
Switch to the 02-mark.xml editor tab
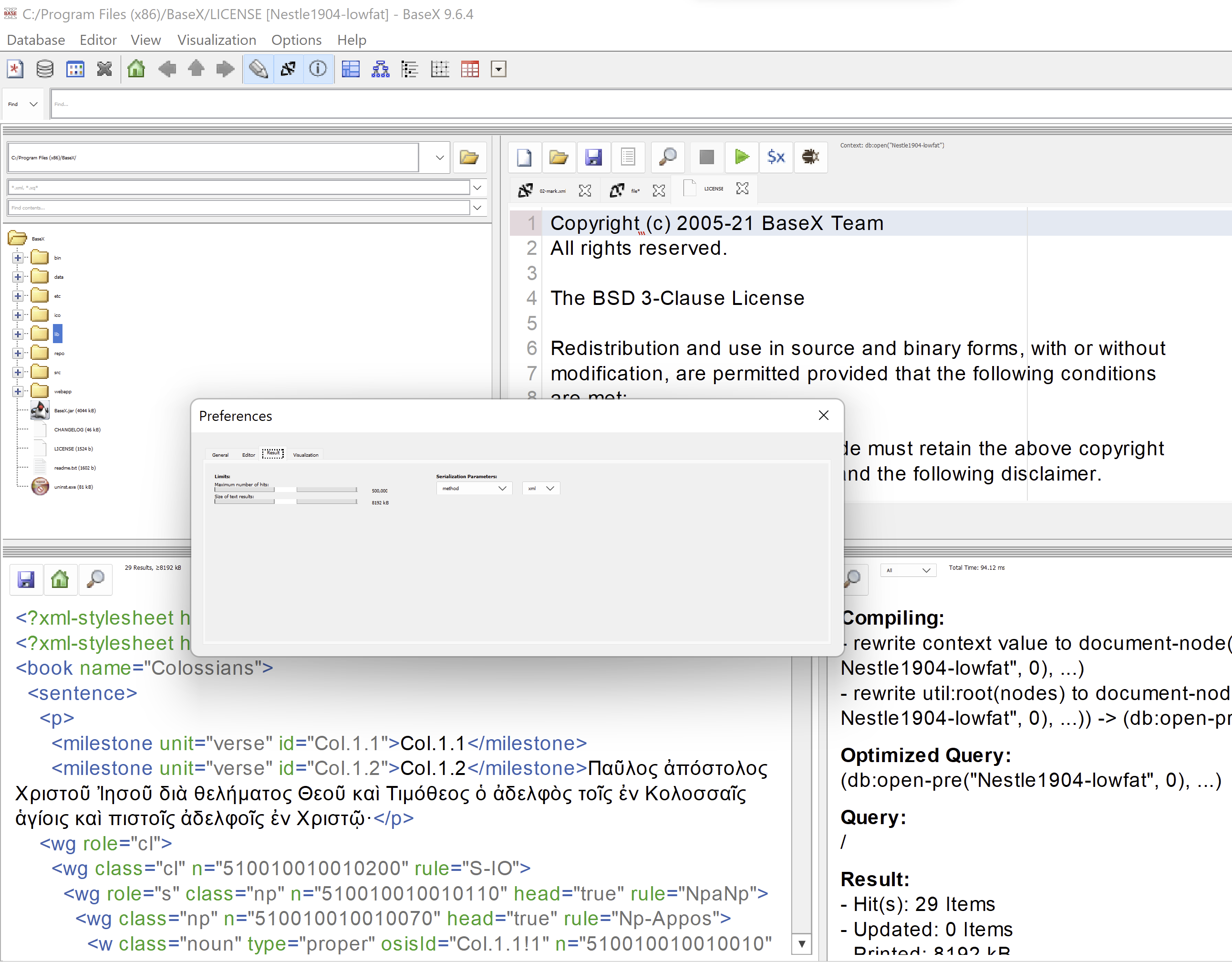point(552,191)
